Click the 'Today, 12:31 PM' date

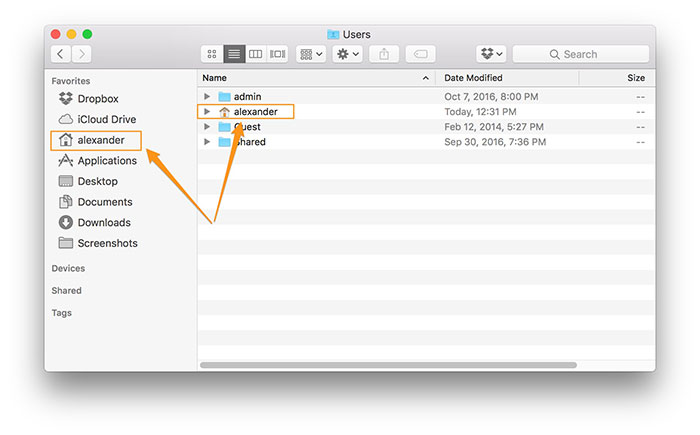[480, 112]
